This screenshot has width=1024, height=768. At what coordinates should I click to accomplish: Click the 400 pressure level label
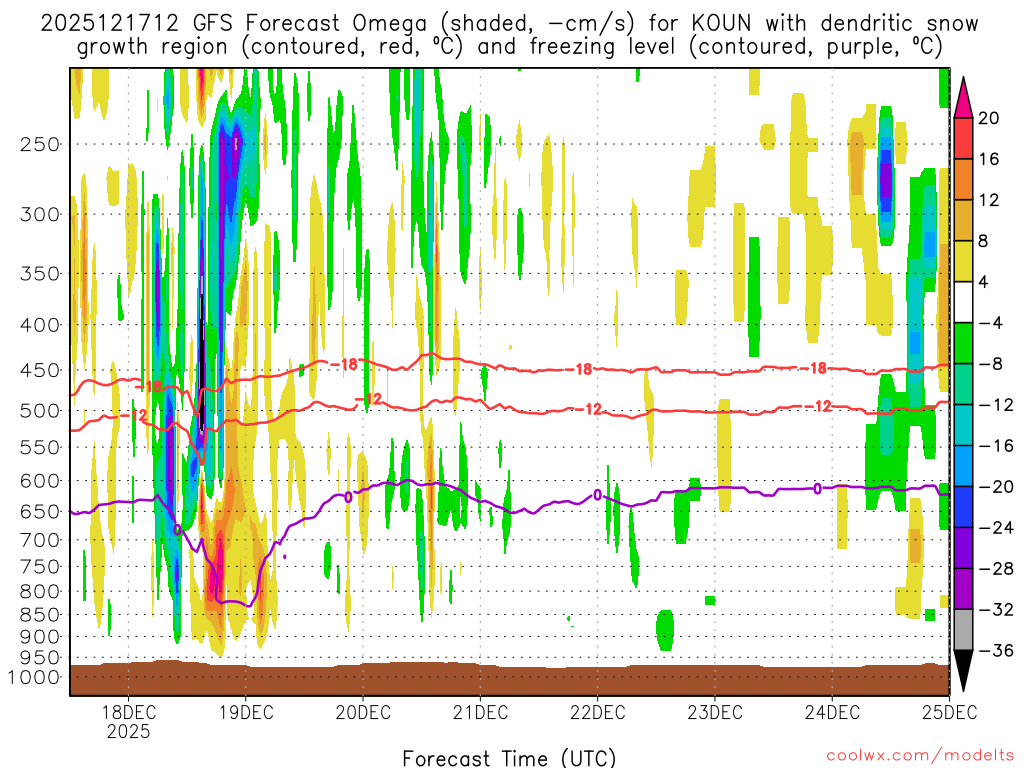(40, 325)
